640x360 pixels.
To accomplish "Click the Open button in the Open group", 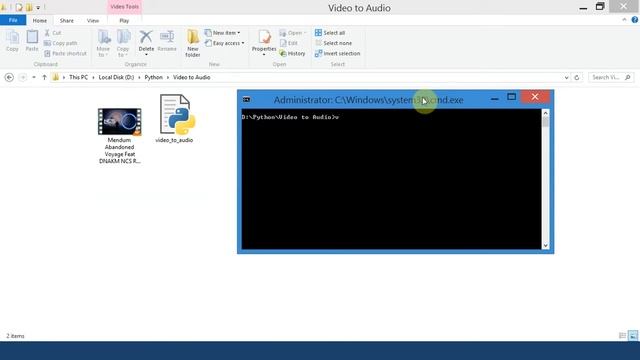I will (292, 33).
